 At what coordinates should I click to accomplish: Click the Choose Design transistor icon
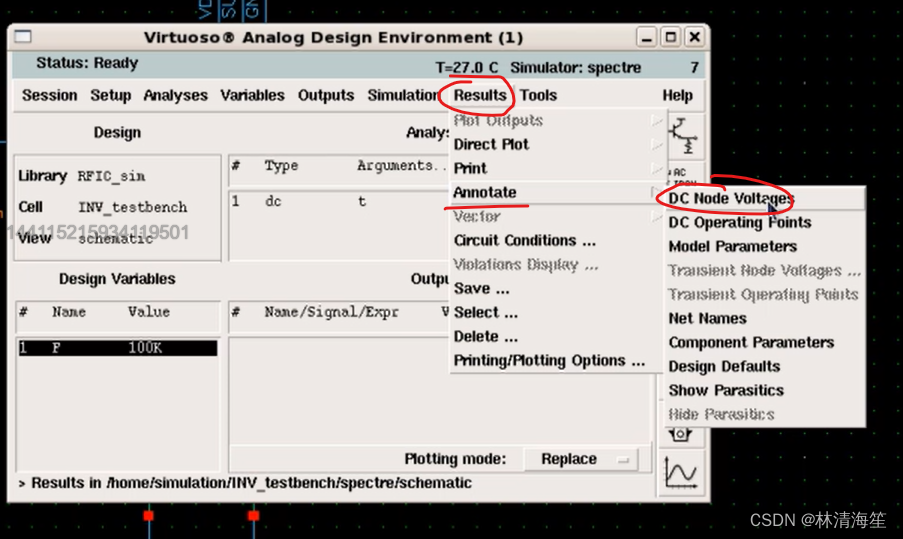(x=685, y=136)
